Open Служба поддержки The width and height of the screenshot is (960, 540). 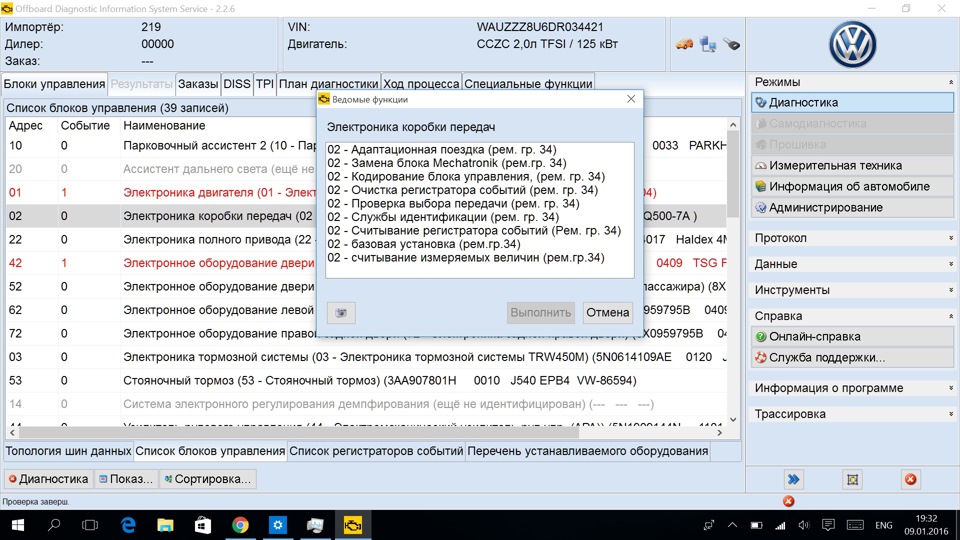pos(852,358)
